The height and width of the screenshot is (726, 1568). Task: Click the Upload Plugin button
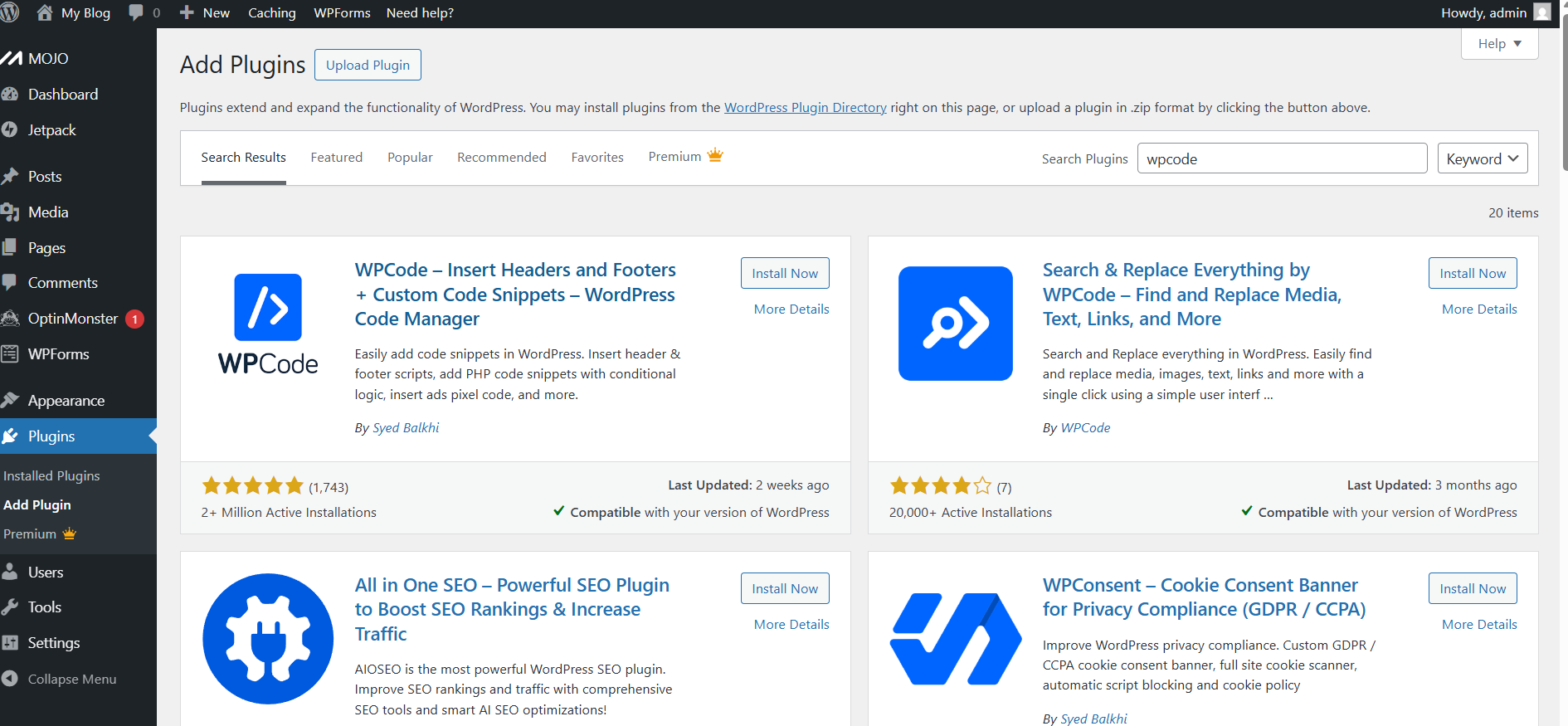click(x=368, y=65)
